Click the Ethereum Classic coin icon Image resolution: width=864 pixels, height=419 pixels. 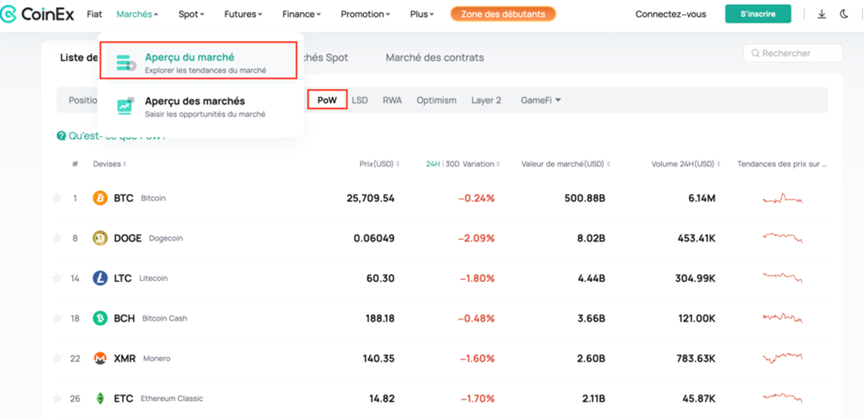click(x=100, y=398)
